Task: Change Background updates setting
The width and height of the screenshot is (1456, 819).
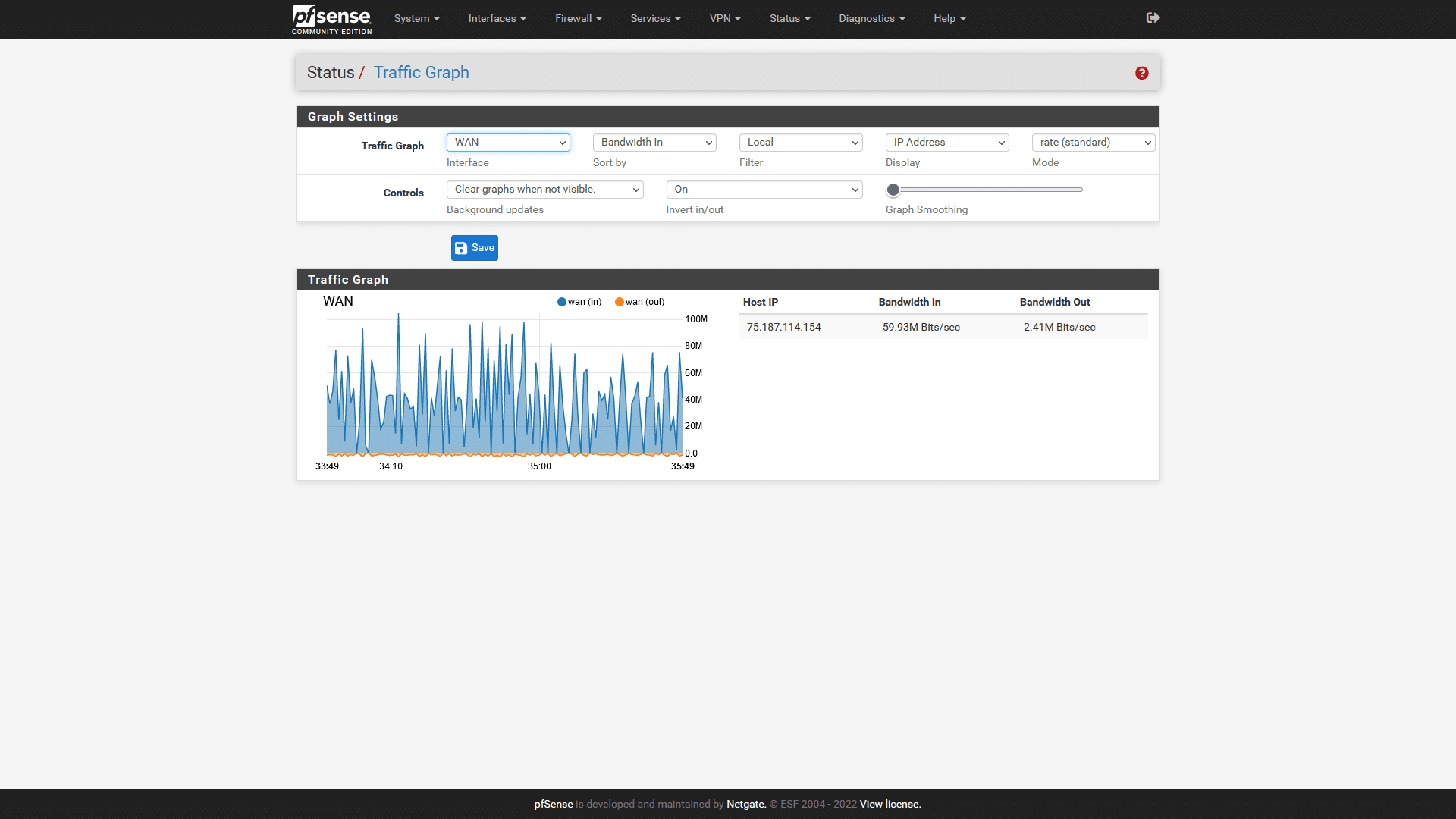Action: [x=544, y=189]
